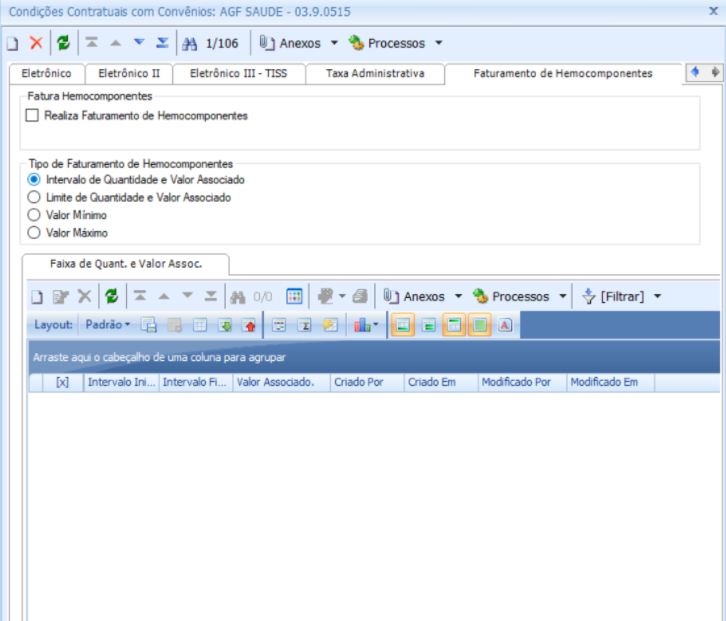The width and height of the screenshot is (726, 621).
Task: Sort by Criado Por column header
Action: point(367,383)
